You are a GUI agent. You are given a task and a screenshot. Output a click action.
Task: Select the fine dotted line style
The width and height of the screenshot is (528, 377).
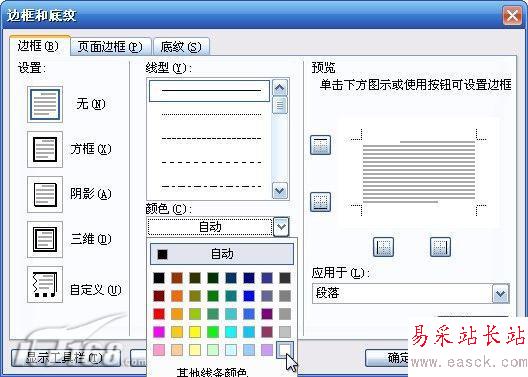coord(211,115)
